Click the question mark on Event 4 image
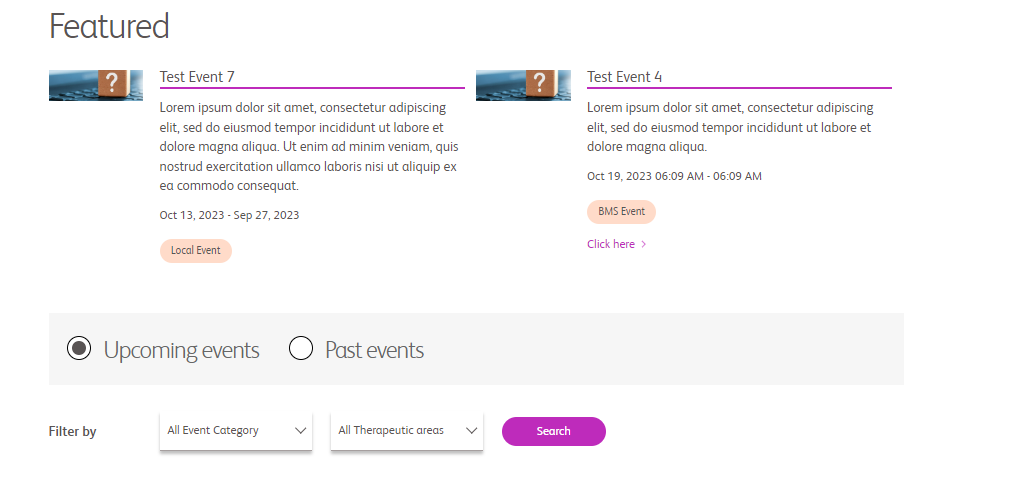 [539, 82]
